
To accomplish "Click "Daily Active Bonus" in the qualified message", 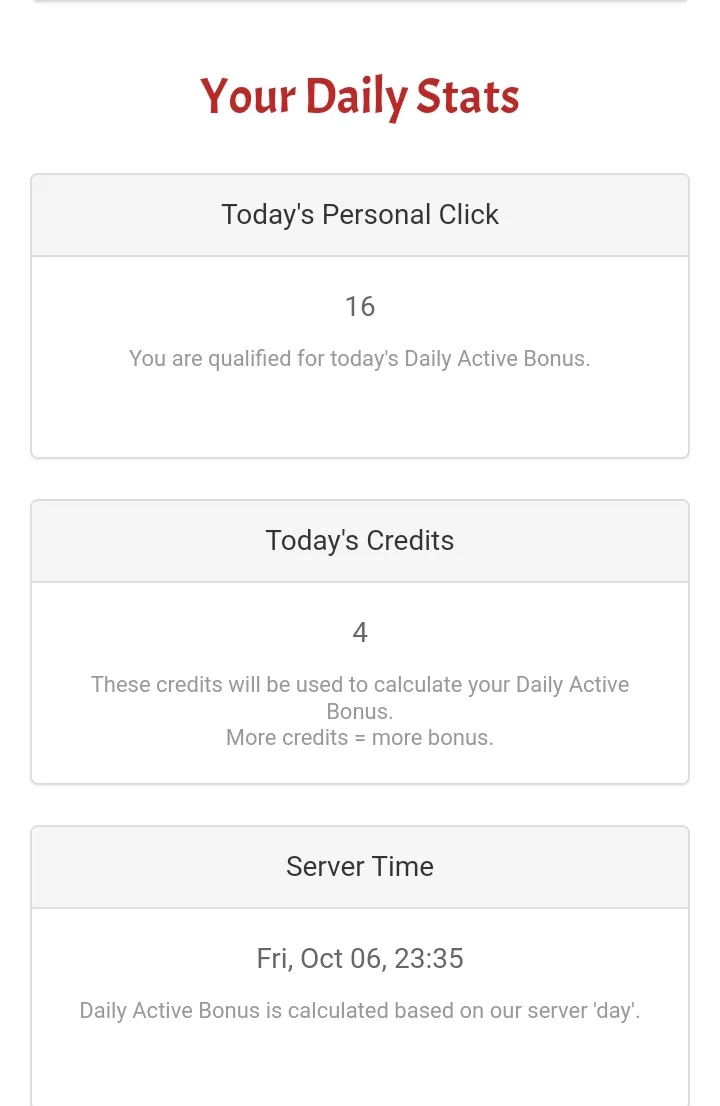I will click(495, 358).
